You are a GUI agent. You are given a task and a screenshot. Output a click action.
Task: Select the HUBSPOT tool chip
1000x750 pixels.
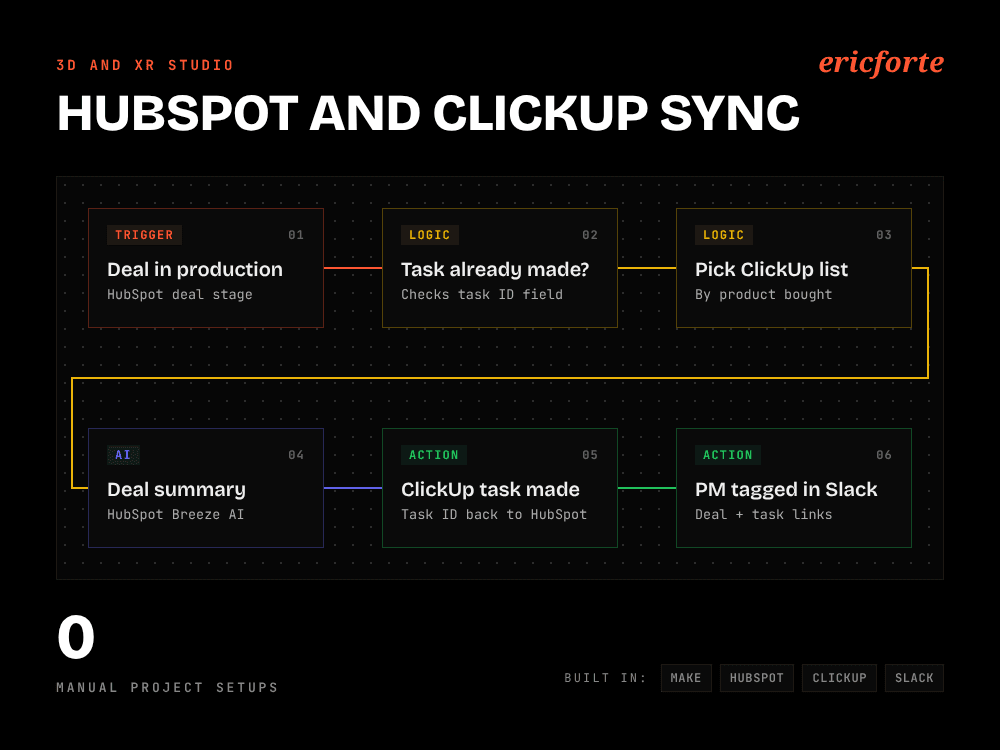click(757, 678)
